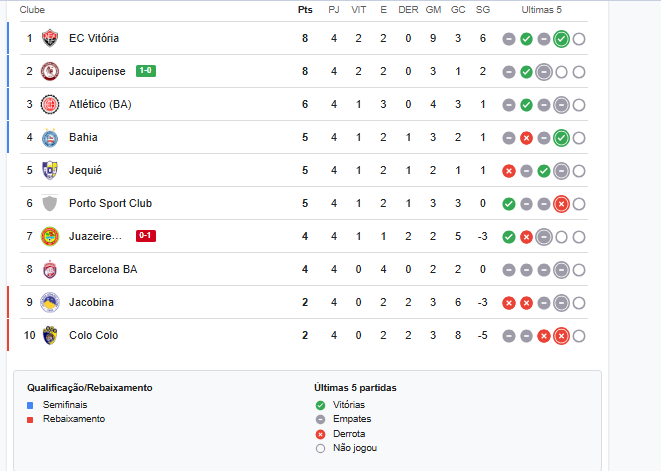Click the Juazeirense team crest

pos(50,236)
